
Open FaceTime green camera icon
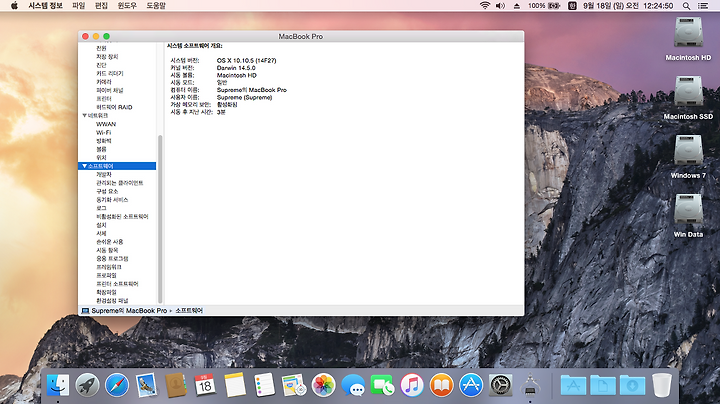[382, 385]
